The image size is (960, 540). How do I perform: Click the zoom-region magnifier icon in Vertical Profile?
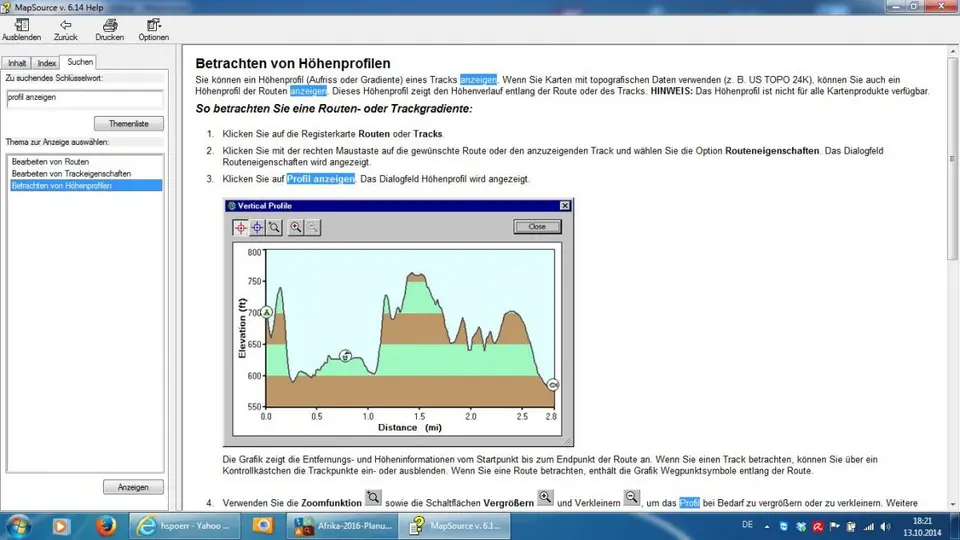[274, 228]
